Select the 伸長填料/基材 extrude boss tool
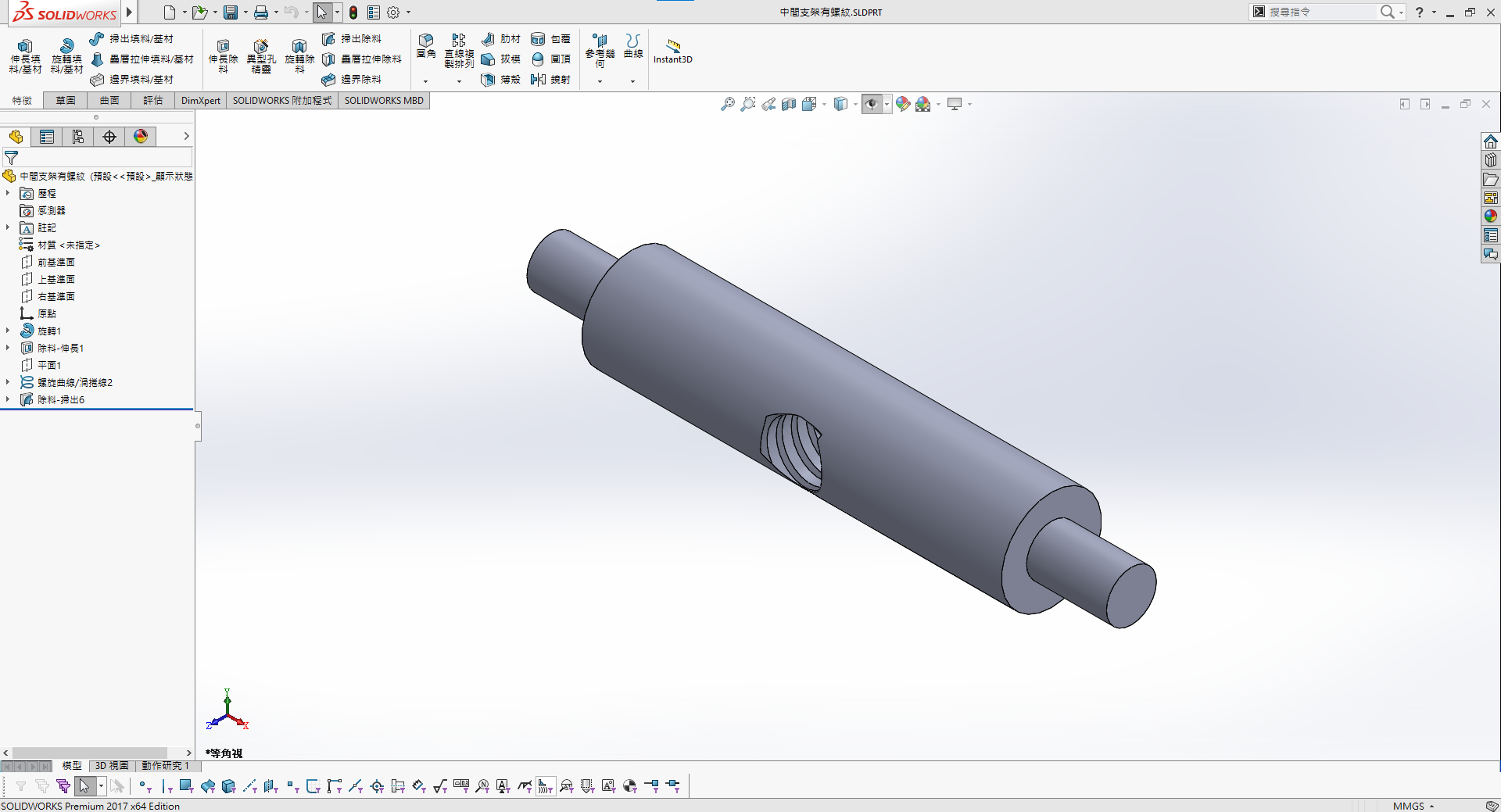Viewport: 1501px width, 812px height. point(25,56)
